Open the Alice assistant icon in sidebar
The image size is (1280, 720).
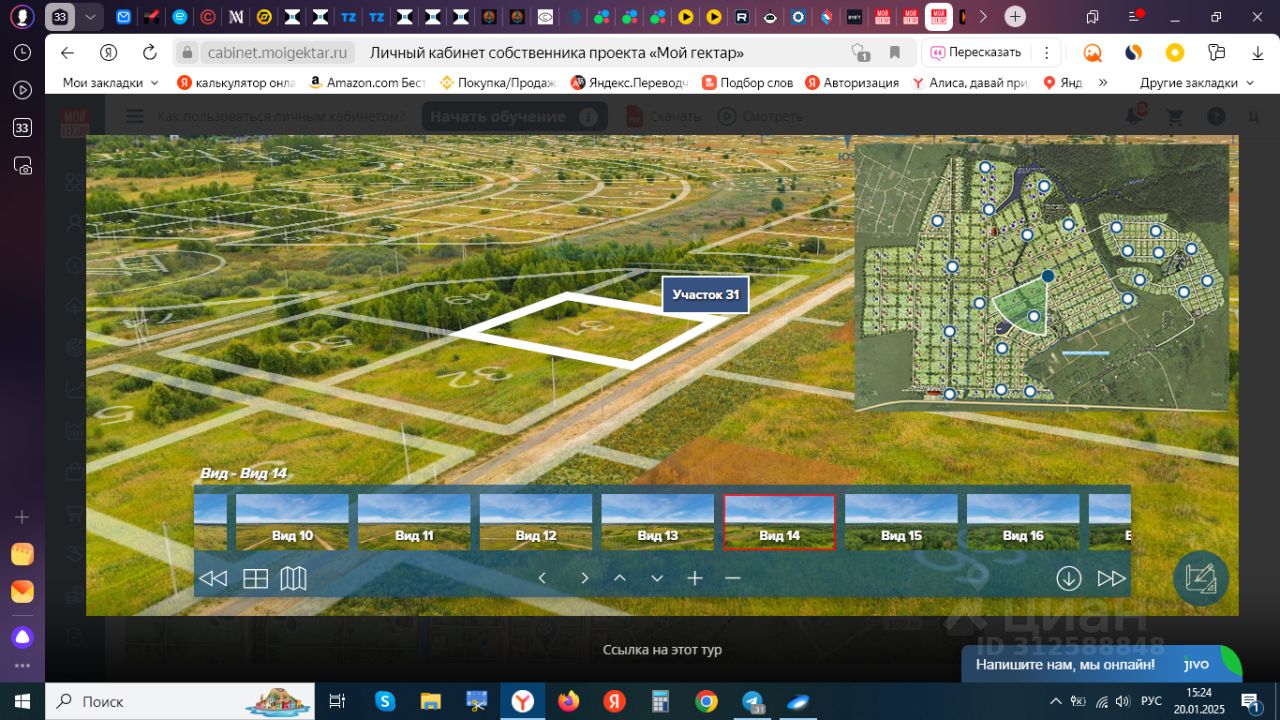tap(22, 637)
